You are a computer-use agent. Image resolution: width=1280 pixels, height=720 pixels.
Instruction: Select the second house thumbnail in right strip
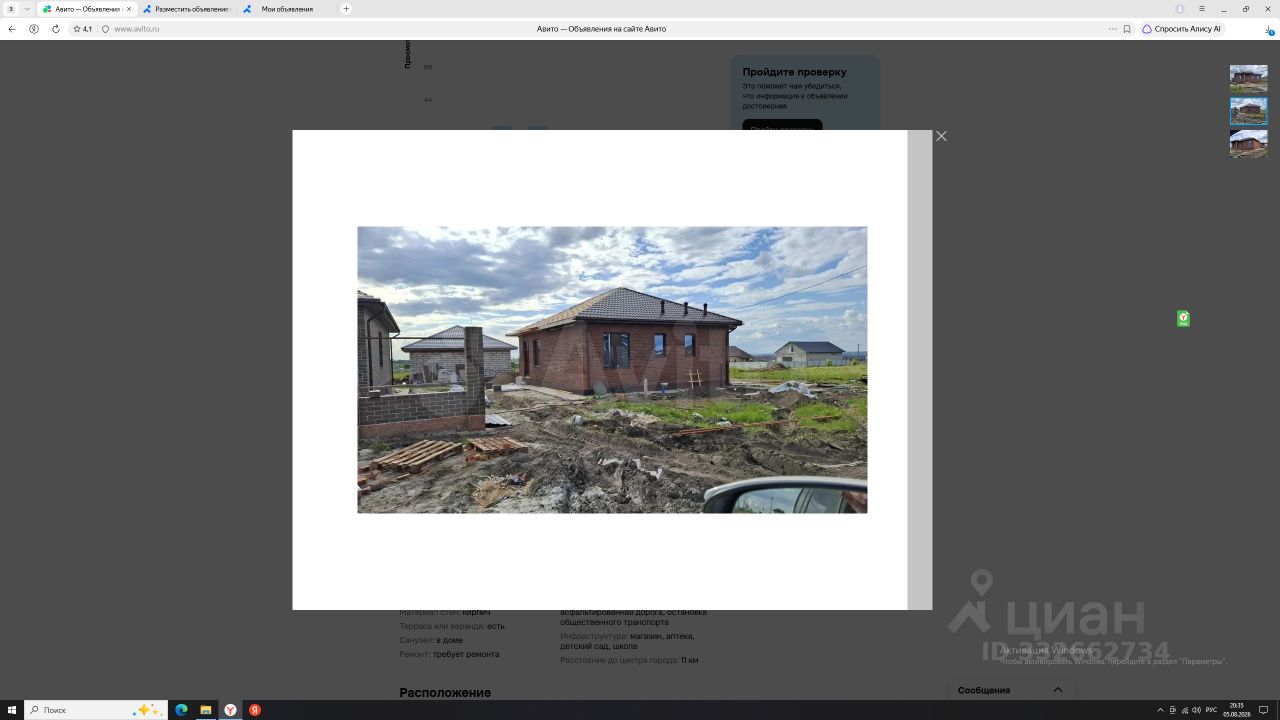point(1248,110)
